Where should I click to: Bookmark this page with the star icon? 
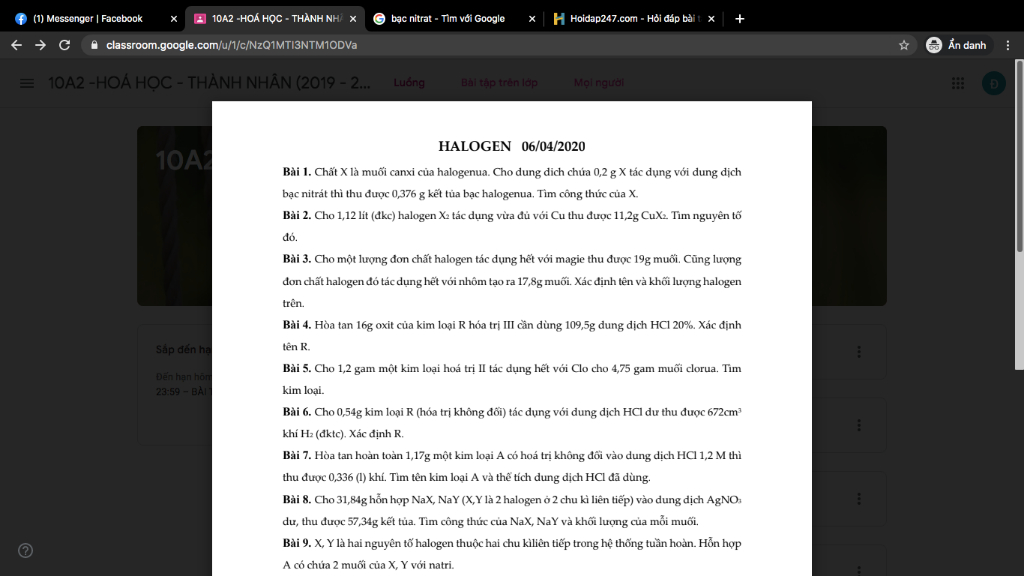tap(904, 45)
